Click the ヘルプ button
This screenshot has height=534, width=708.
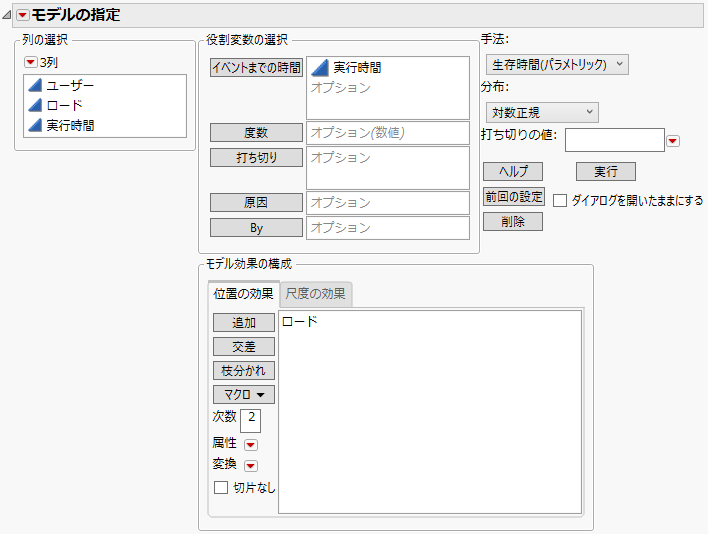[x=513, y=172]
